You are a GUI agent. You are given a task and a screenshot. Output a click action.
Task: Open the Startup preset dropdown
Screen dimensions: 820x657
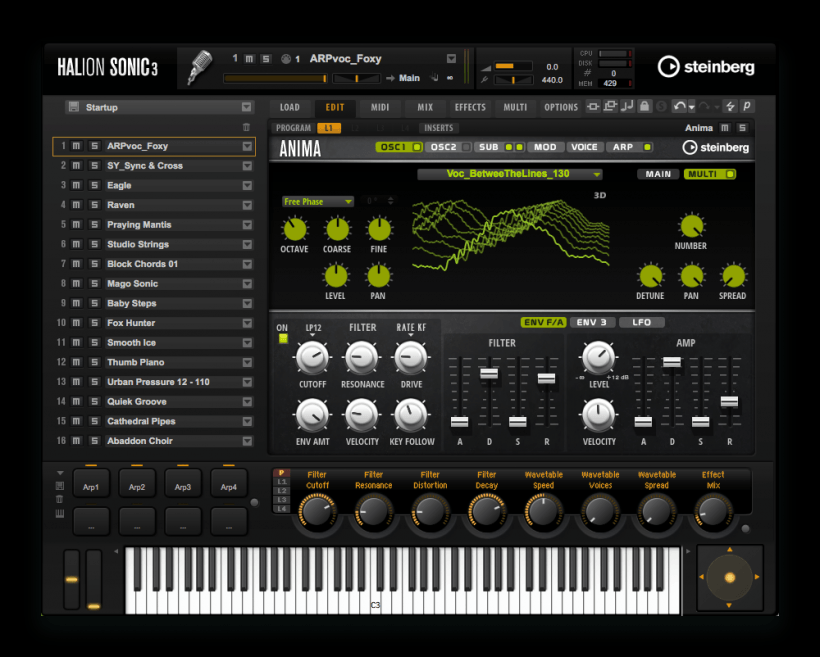pyautogui.click(x=246, y=107)
